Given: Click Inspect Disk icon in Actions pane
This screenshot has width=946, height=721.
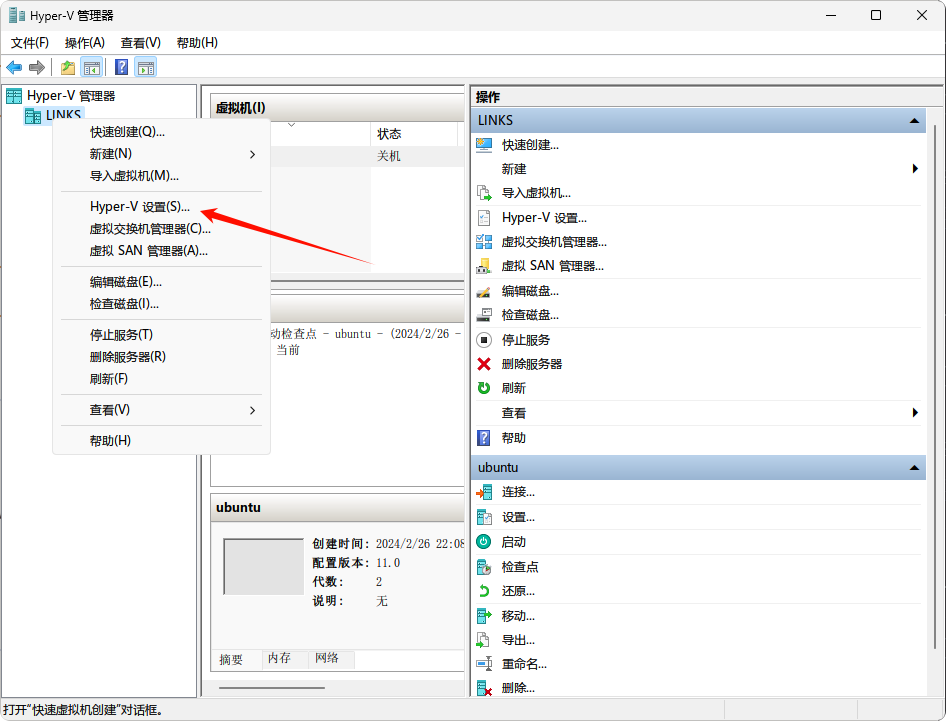Looking at the screenshot, I should click(x=484, y=315).
